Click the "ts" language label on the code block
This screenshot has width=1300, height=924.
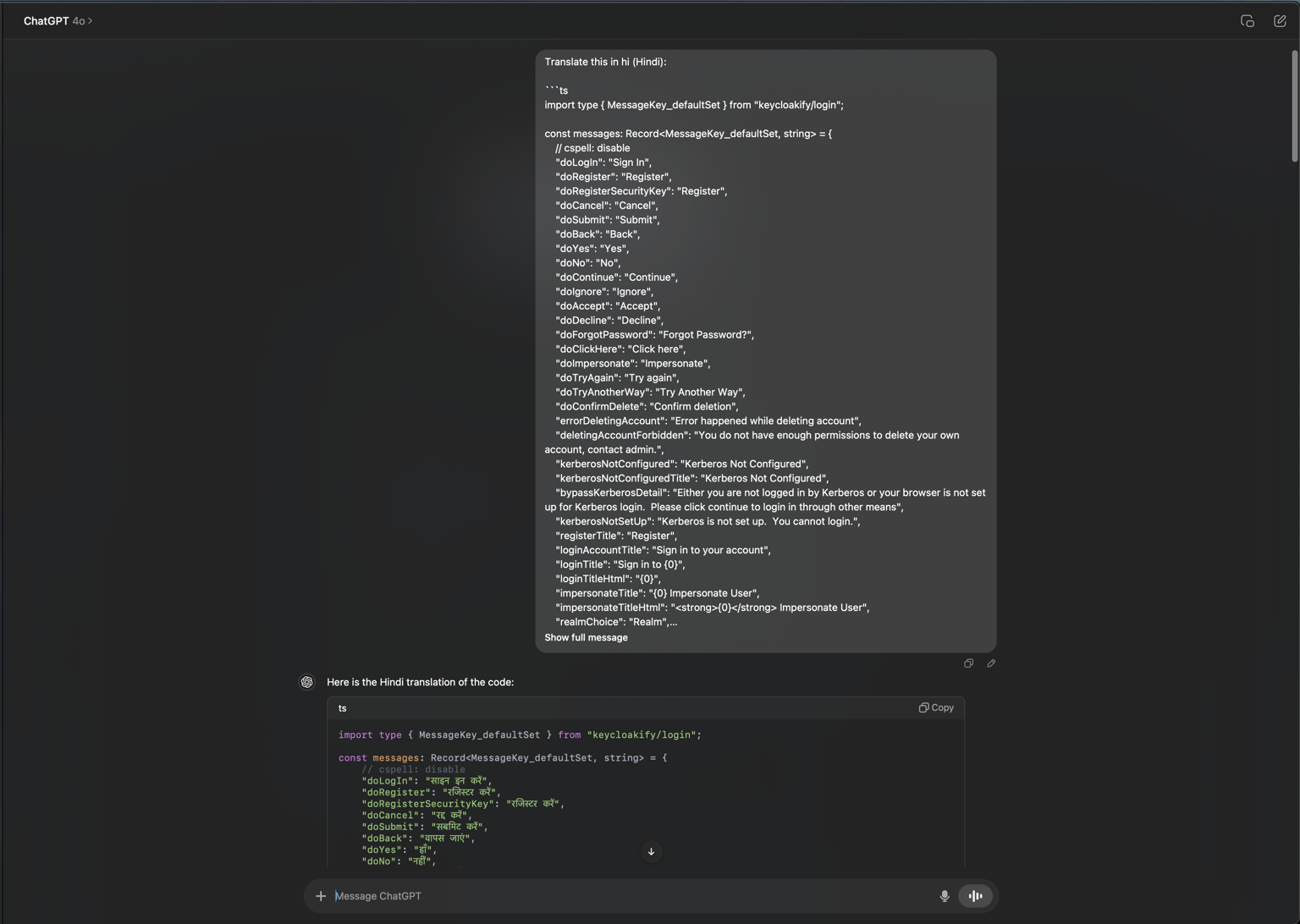point(342,708)
